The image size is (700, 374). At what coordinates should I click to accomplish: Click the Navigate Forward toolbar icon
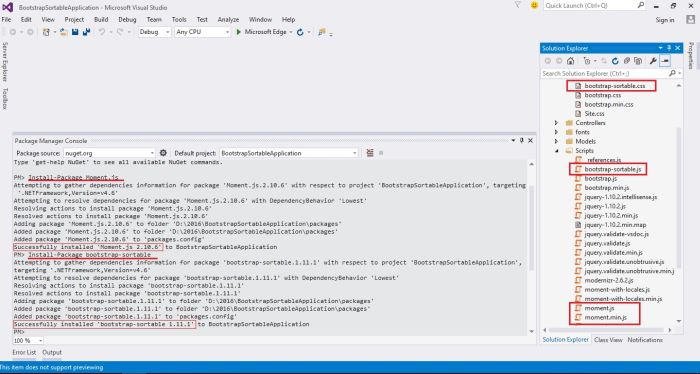(x=30, y=32)
